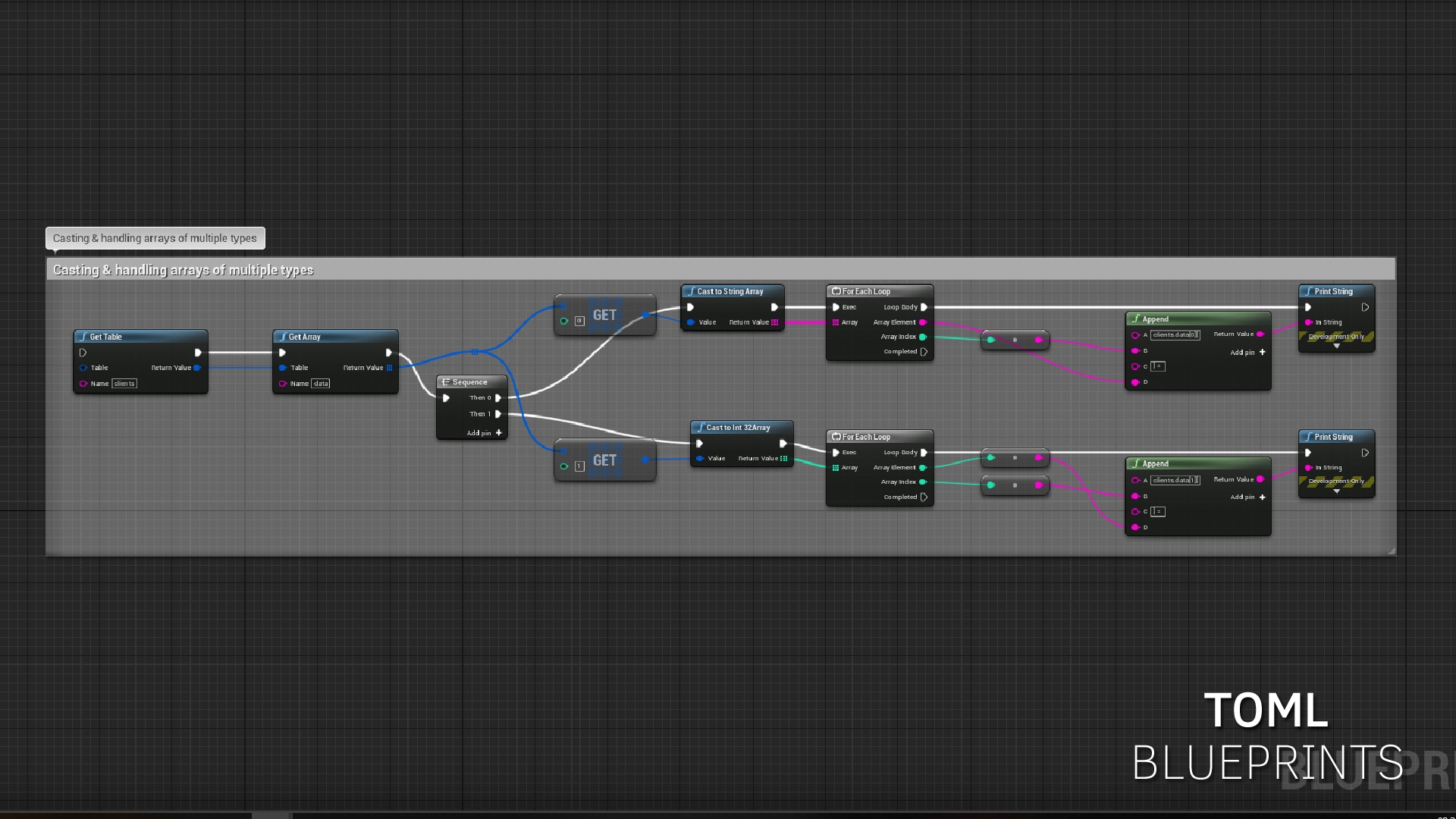Click the function icon on Cast to Int 32Array
Image resolution: width=1456 pixels, height=819 pixels.
pyautogui.click(x=701, y=428)
